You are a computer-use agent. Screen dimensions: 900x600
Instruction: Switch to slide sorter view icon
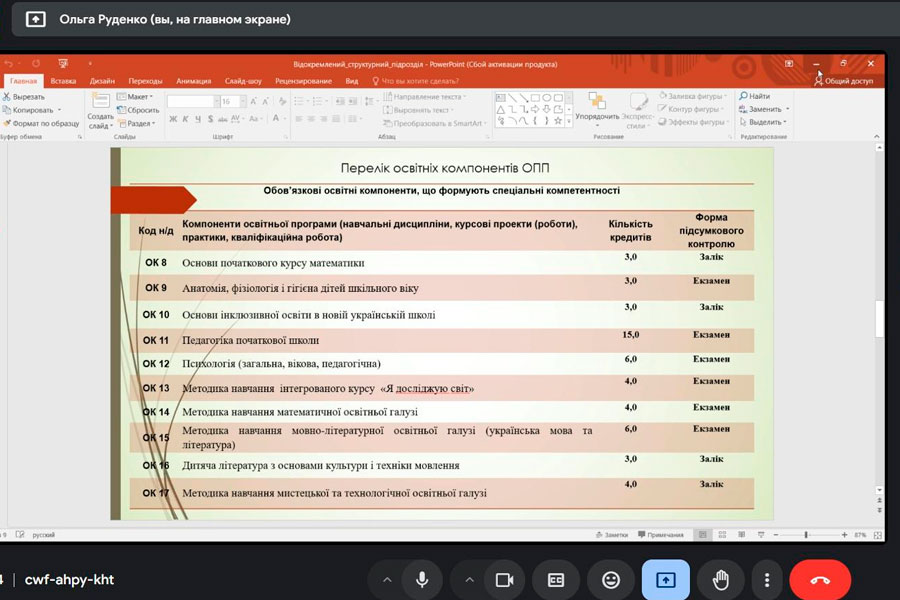coord(725,535)
